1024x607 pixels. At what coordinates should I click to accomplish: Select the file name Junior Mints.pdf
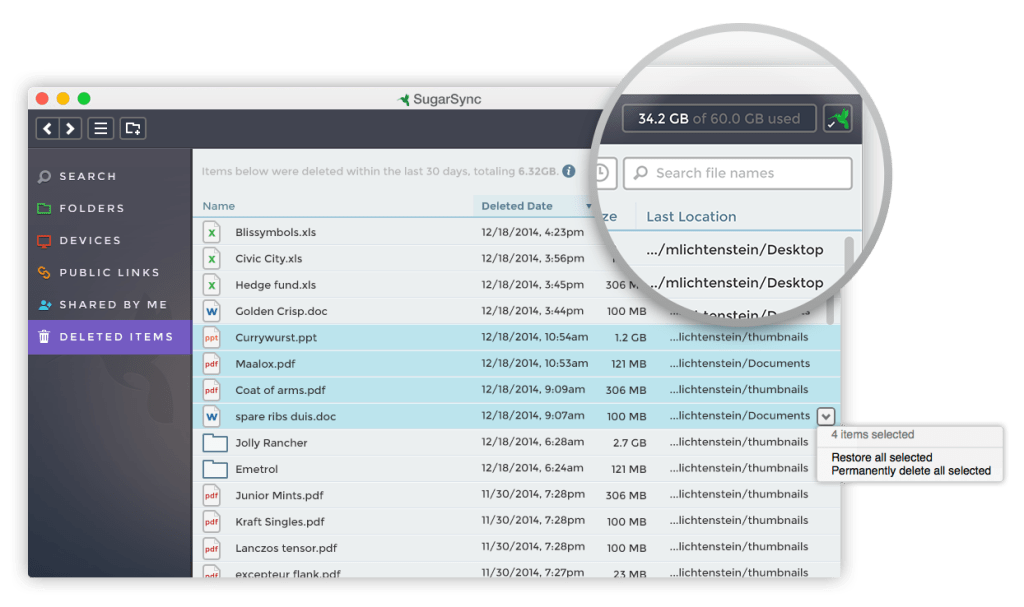[x=280, y=495]
